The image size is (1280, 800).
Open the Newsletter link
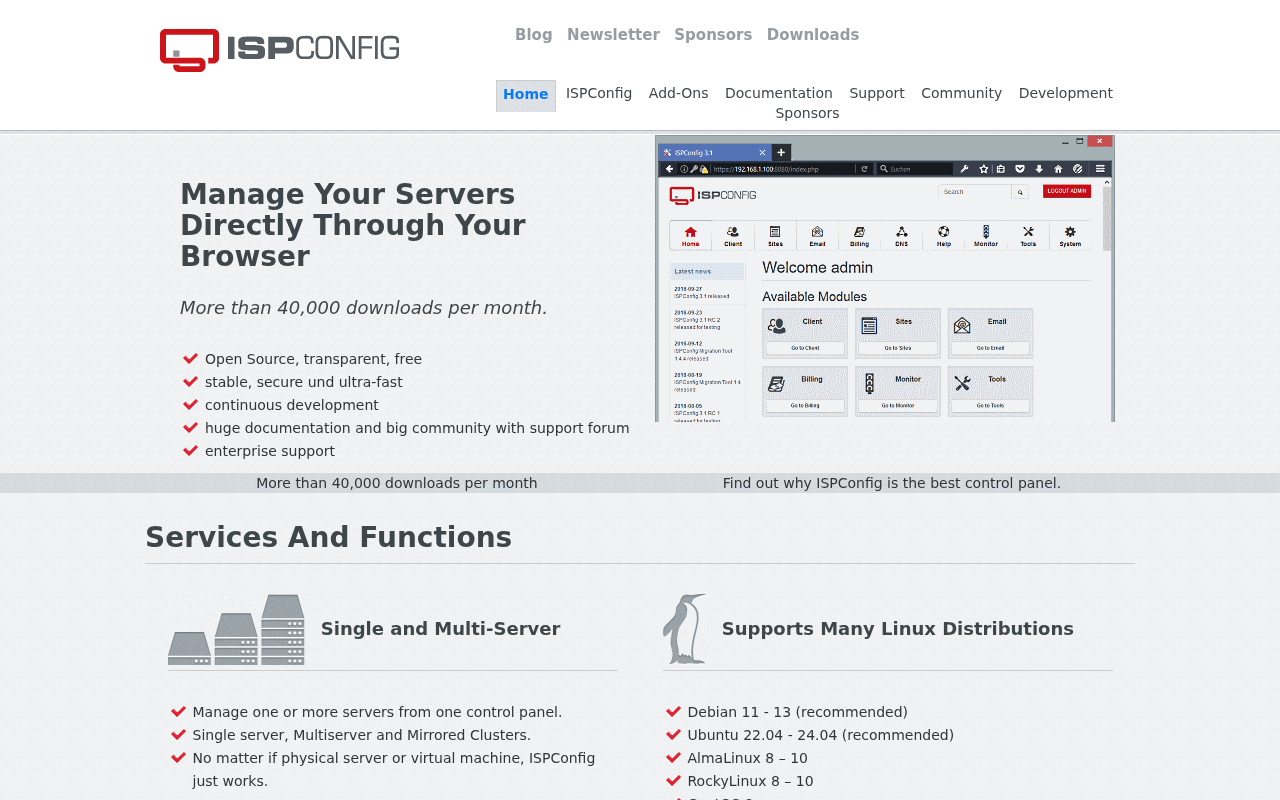[x=613, y=35]
